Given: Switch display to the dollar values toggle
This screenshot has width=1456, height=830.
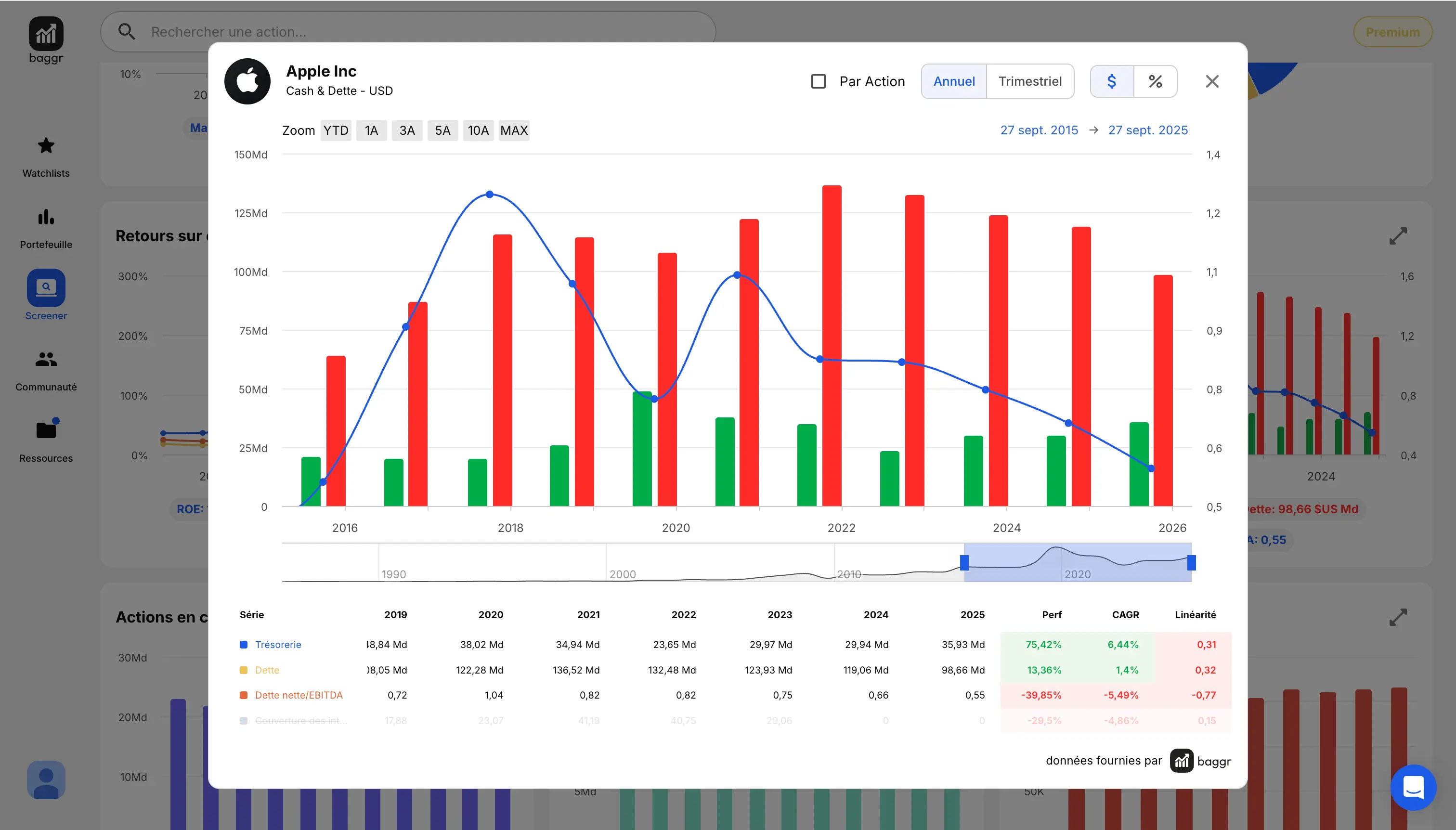Looking at the screenshot, I should point(1111,81).
